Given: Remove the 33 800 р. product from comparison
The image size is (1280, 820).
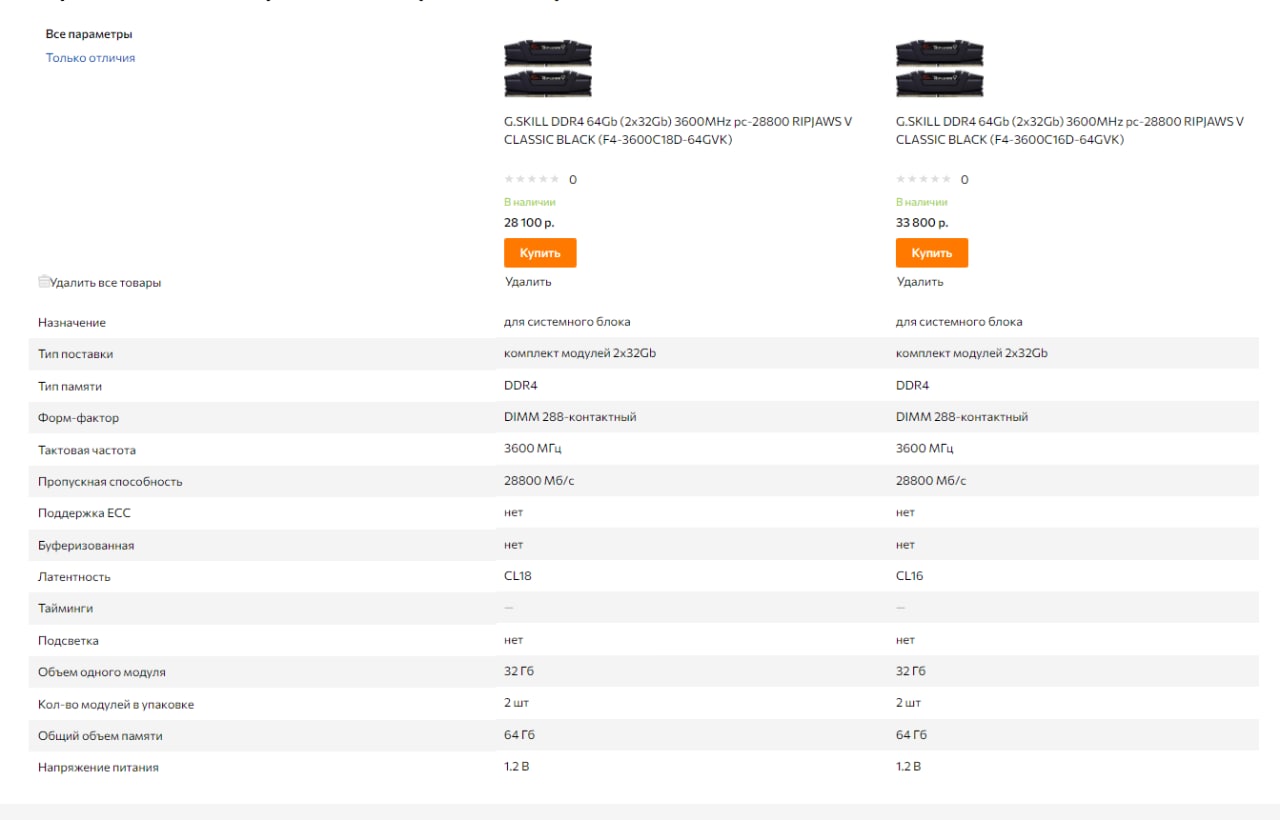Looking at the screenshot, I should click(920, 282).
